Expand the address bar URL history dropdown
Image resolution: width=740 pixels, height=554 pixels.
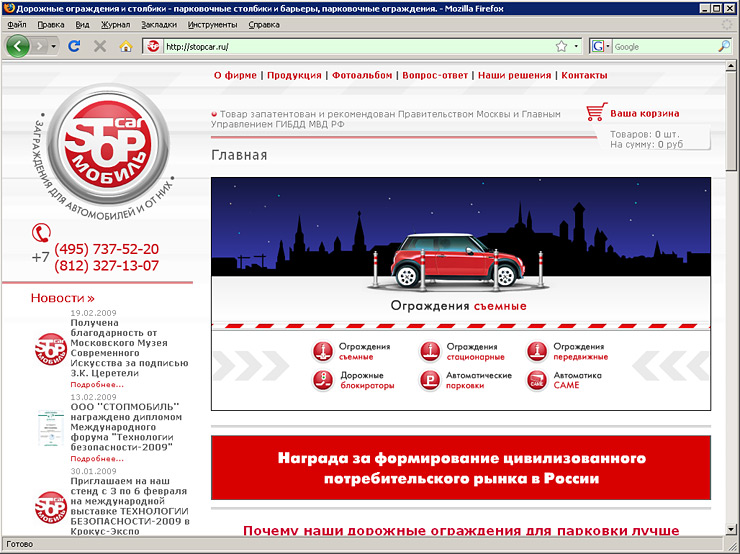pos(576,46)
